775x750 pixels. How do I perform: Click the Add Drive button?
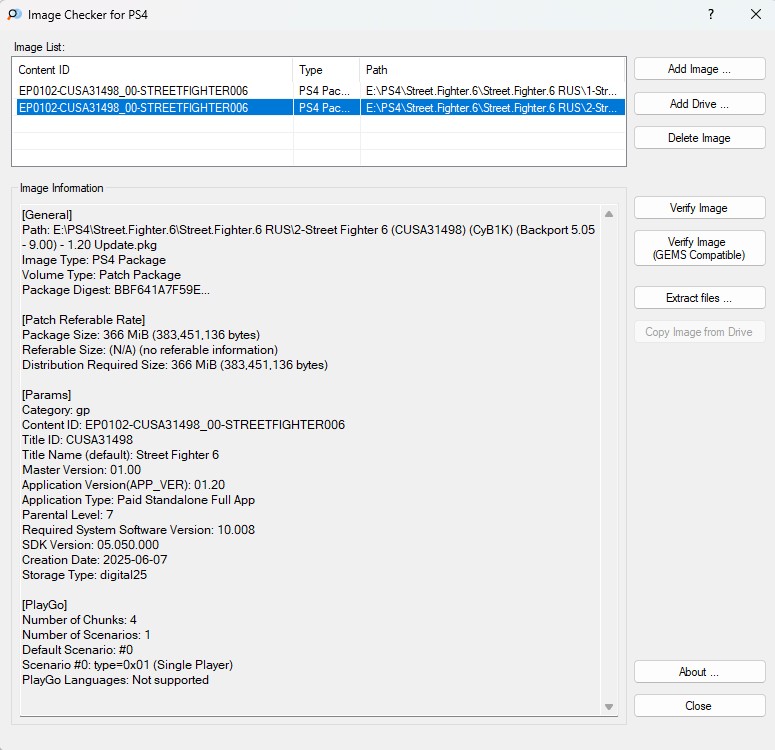(x=699, y=103)
